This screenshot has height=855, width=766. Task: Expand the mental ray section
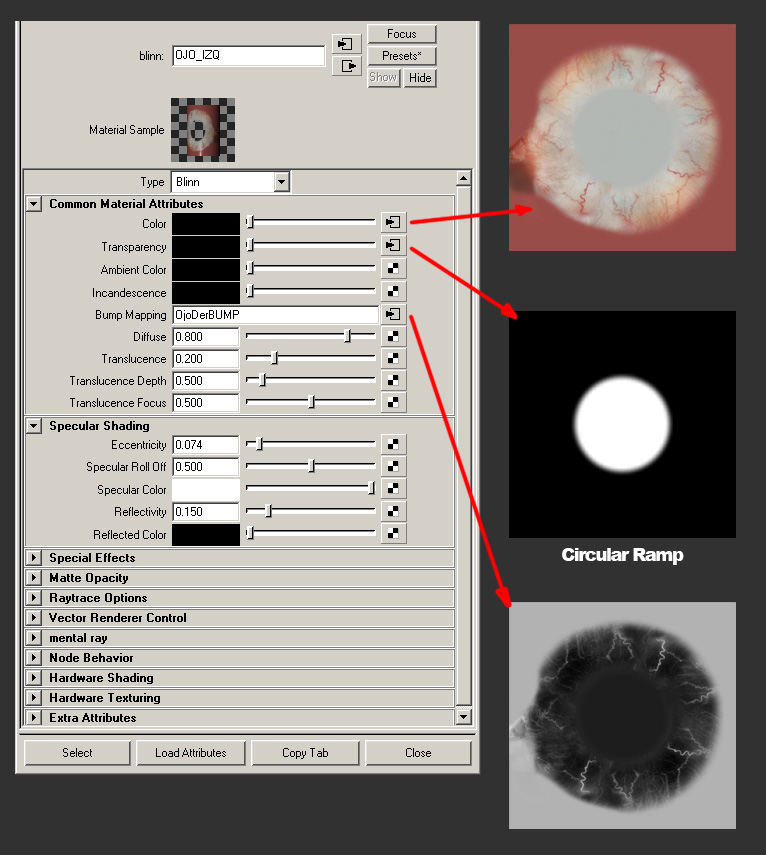point(34,638)
